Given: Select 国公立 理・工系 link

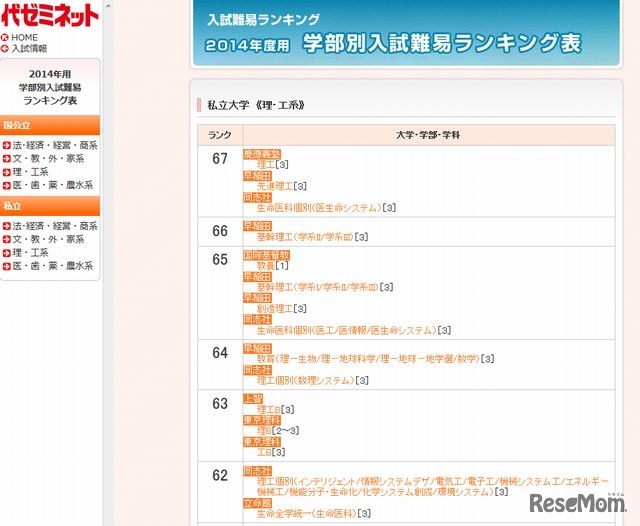Looking at the screenshot, I should [30, 172].
